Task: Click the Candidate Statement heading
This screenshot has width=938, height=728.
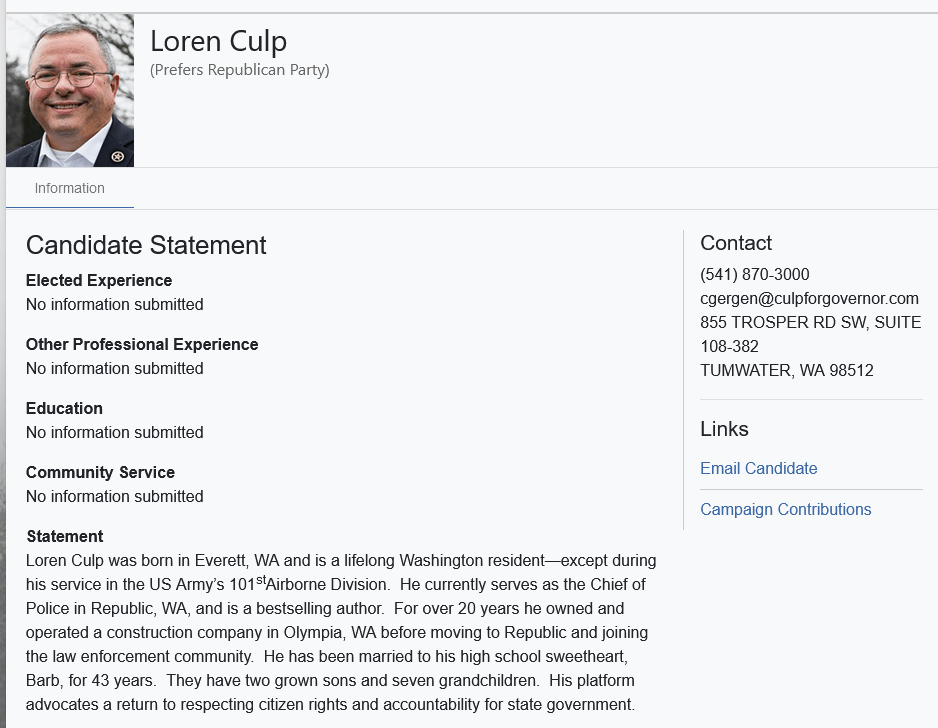Action: [x=146, y=245]
